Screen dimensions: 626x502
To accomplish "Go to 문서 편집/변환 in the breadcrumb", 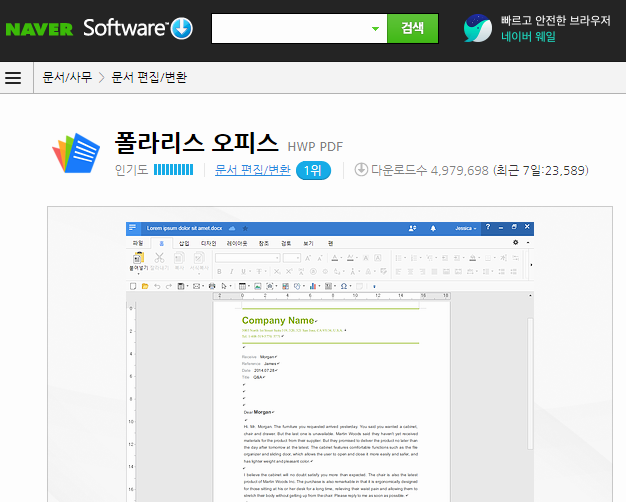I will pyautogui.click(x=149, y=77).
